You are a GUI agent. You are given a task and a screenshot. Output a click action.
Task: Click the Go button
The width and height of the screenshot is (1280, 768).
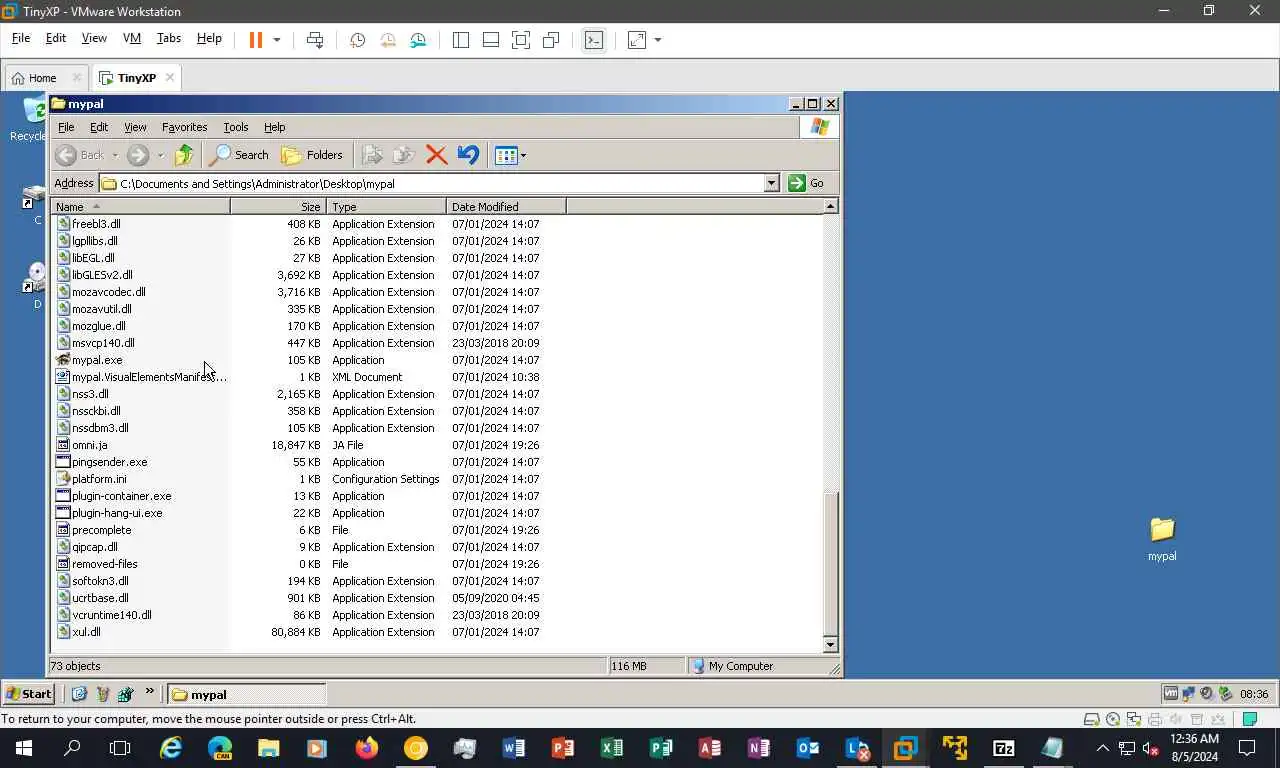pyautogui.click(x=807, y=183)
